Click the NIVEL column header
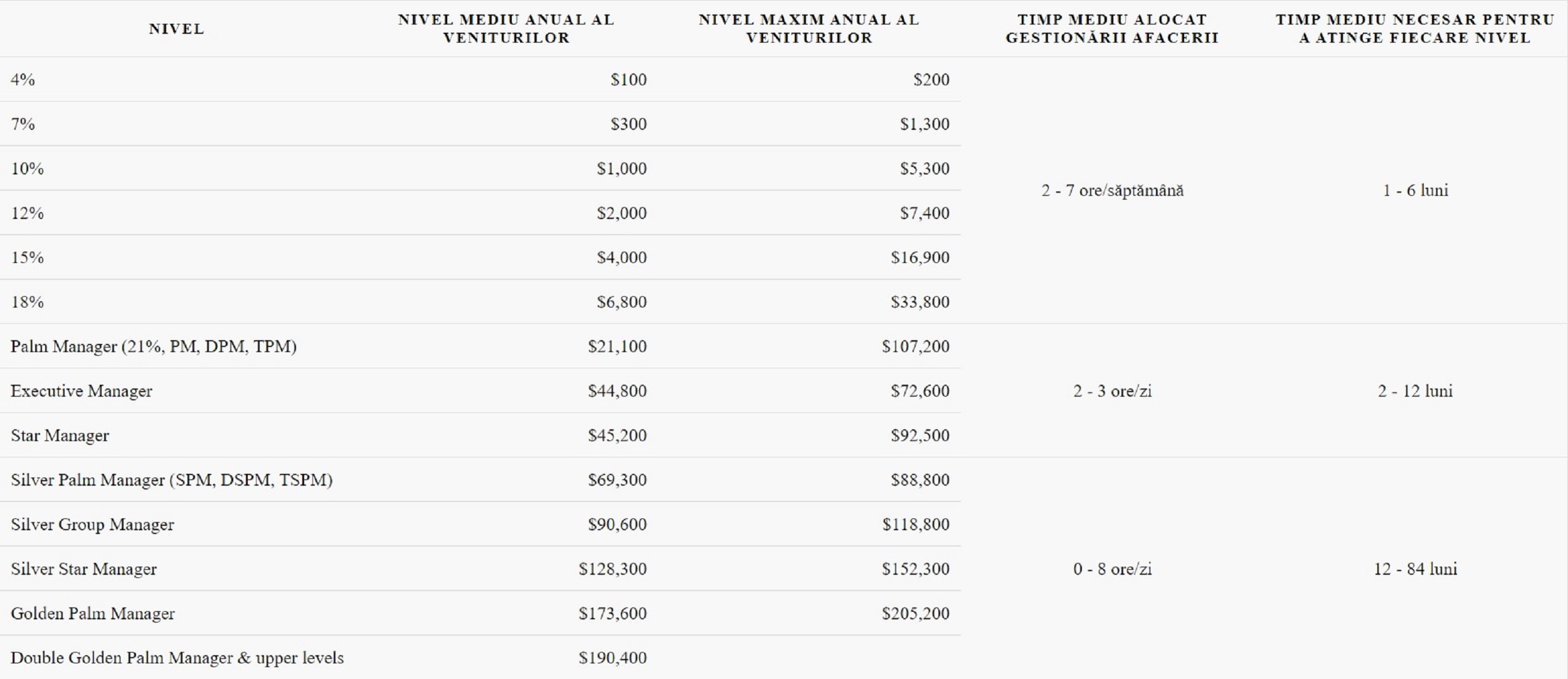This screenshot has width=1568, height=679. [176, 29]
